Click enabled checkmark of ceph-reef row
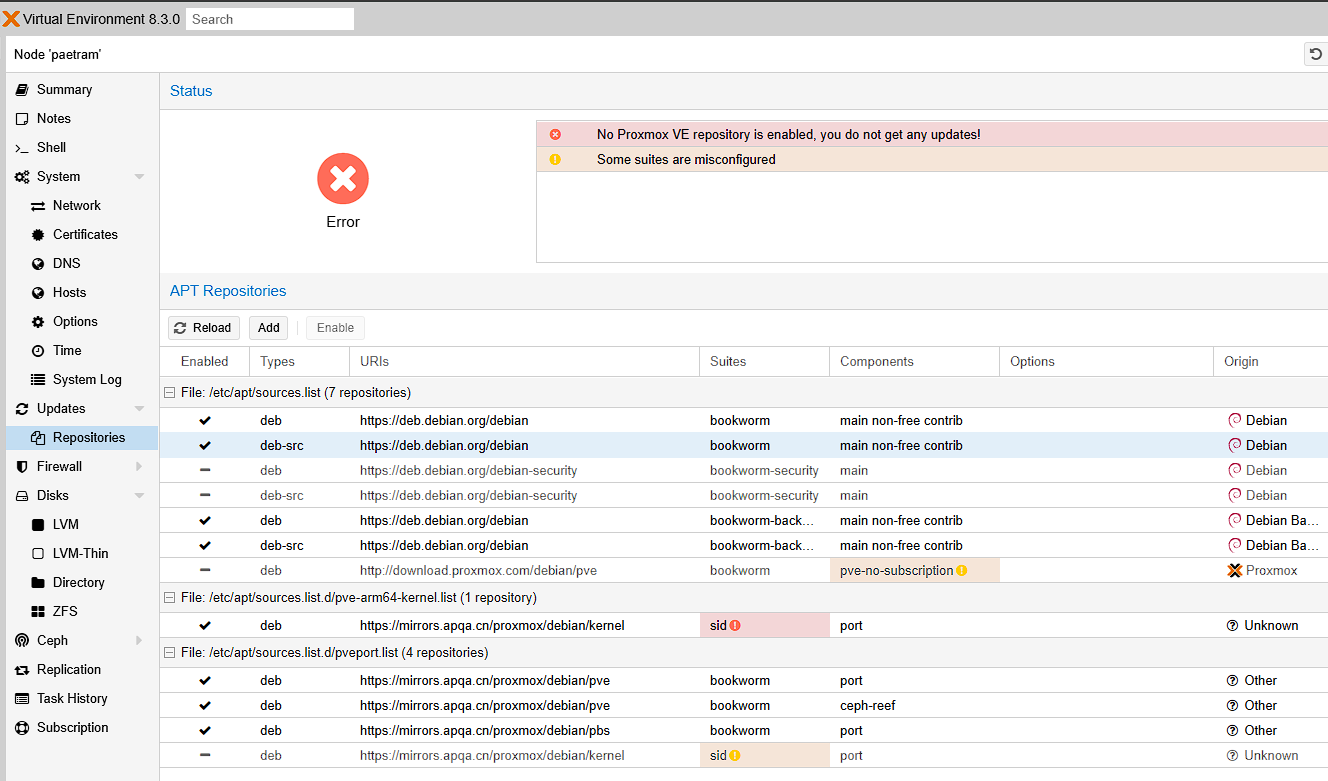 pos(205,705)
